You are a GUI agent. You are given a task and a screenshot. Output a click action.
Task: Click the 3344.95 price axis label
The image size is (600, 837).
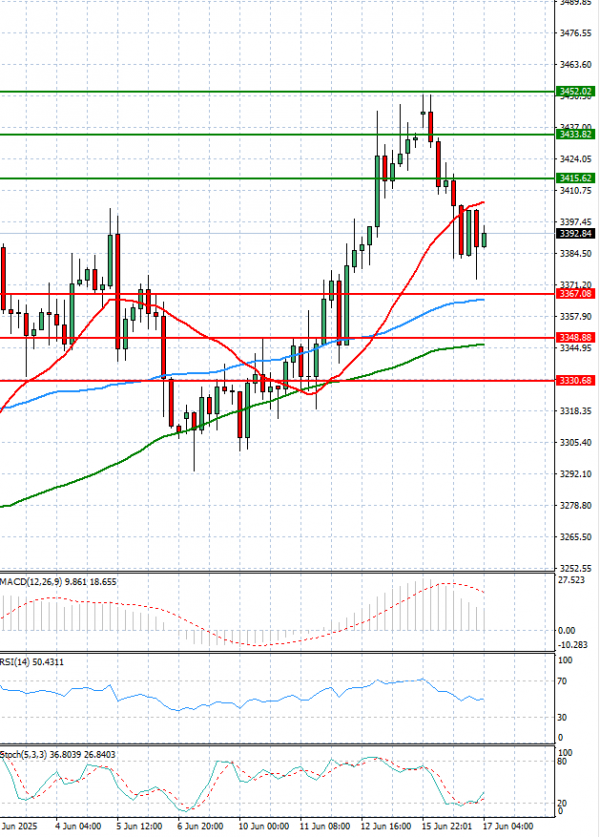click(575, 348)
